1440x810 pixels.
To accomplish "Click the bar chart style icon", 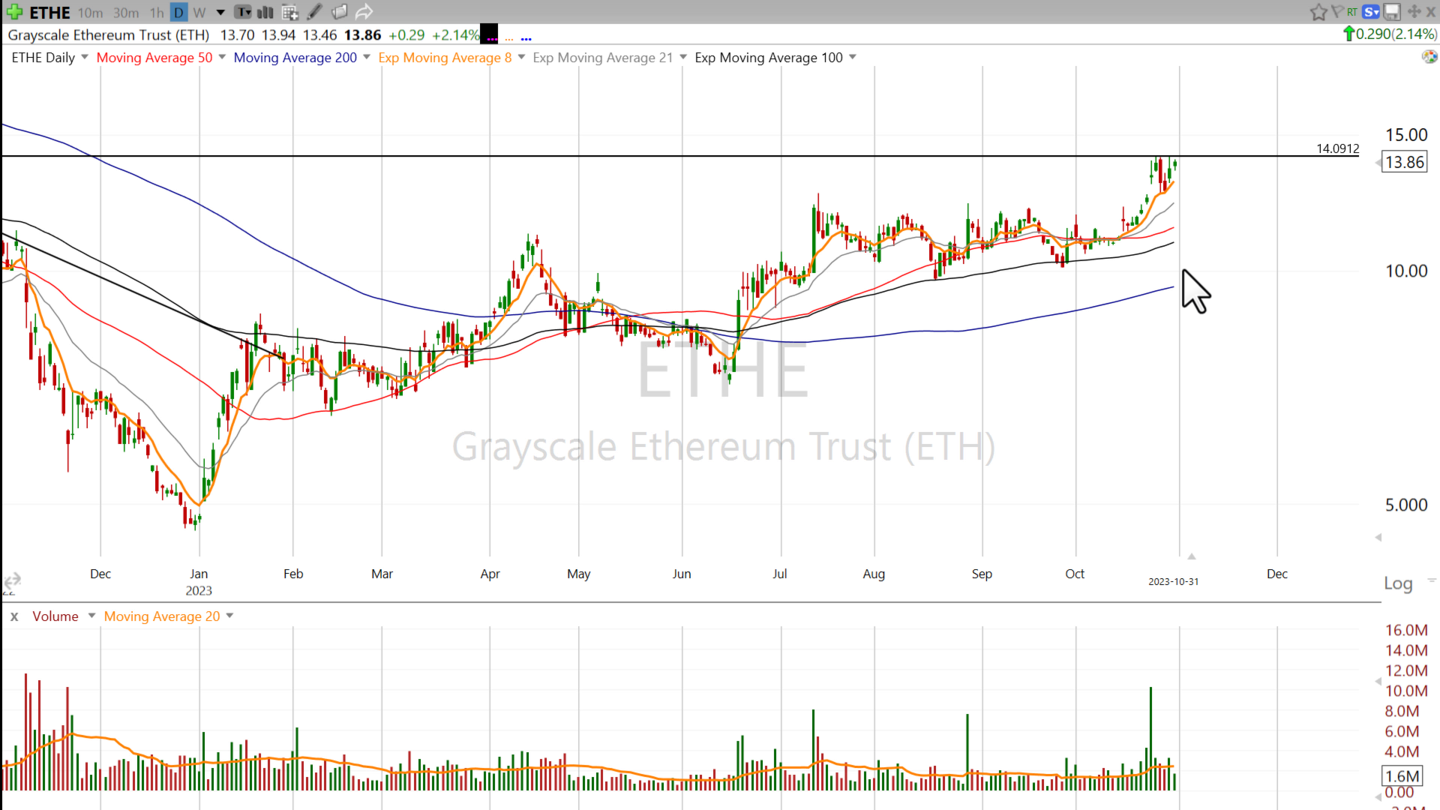I will (x=265, y=13).
